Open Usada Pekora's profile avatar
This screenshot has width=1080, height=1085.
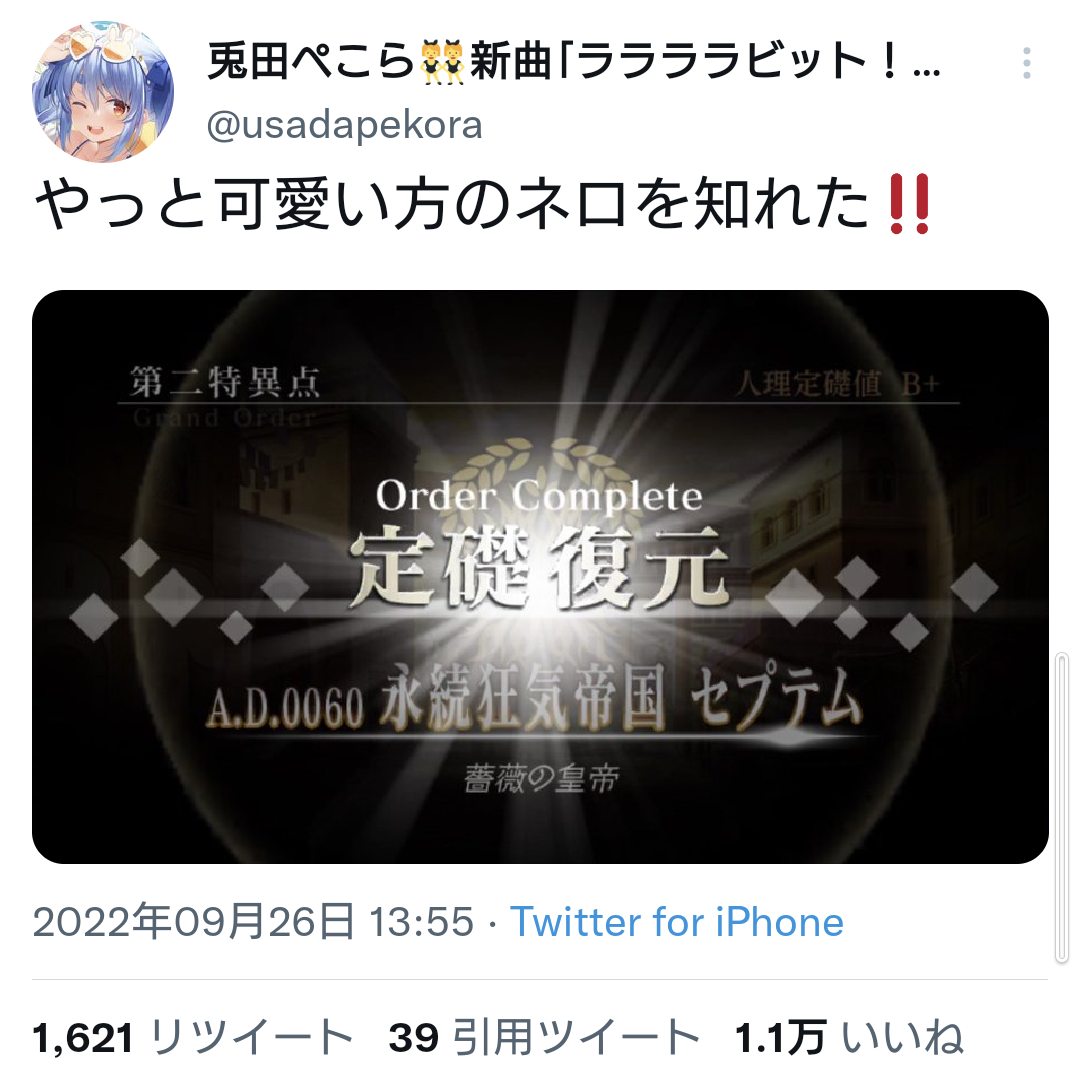click(x=103, y=91)
